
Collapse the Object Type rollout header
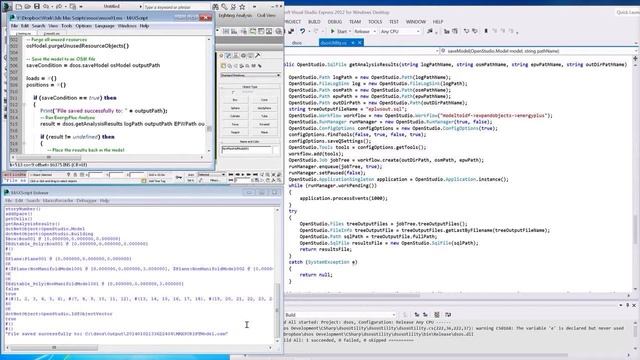click(x=250, y=87)
